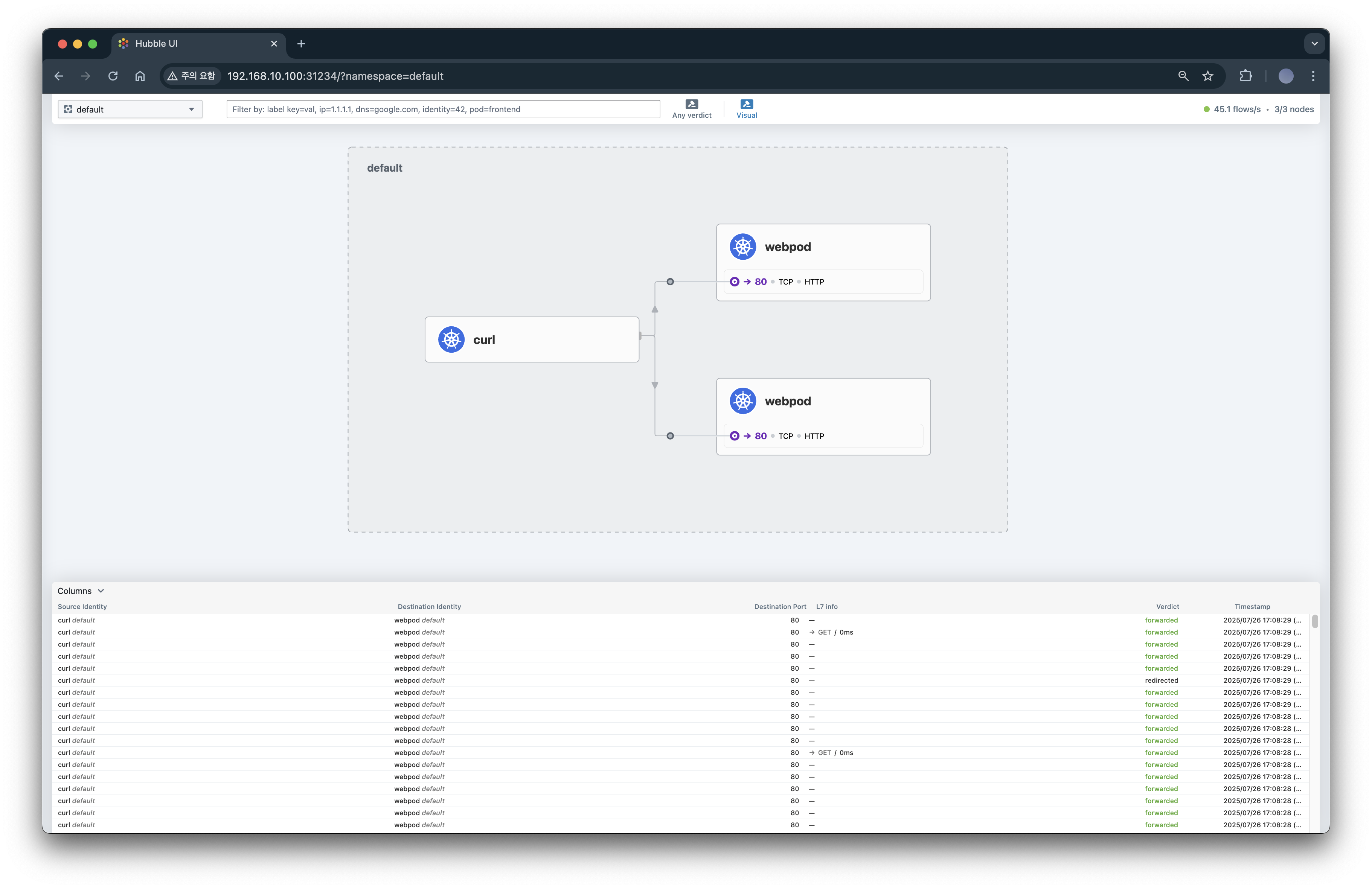Click the bookmark star icon
Image resolution: width=1372 pixels, height=889 pixels.
(x=1208, y=76)
